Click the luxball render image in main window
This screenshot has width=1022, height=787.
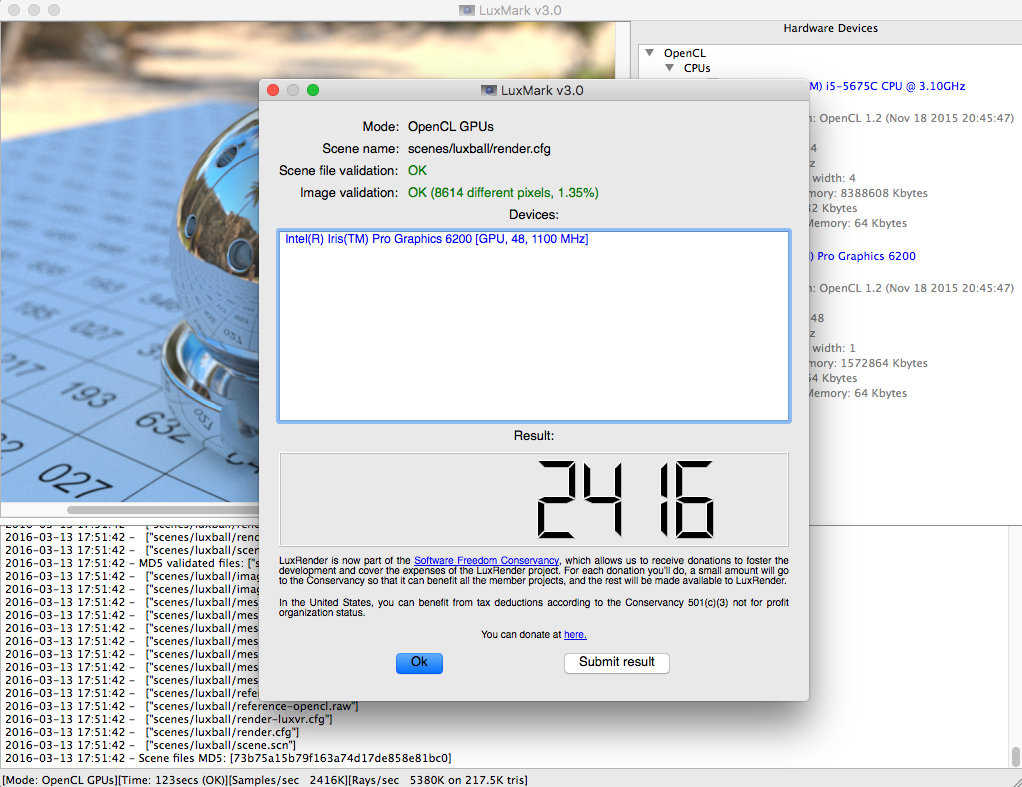[x=130, y=261]
